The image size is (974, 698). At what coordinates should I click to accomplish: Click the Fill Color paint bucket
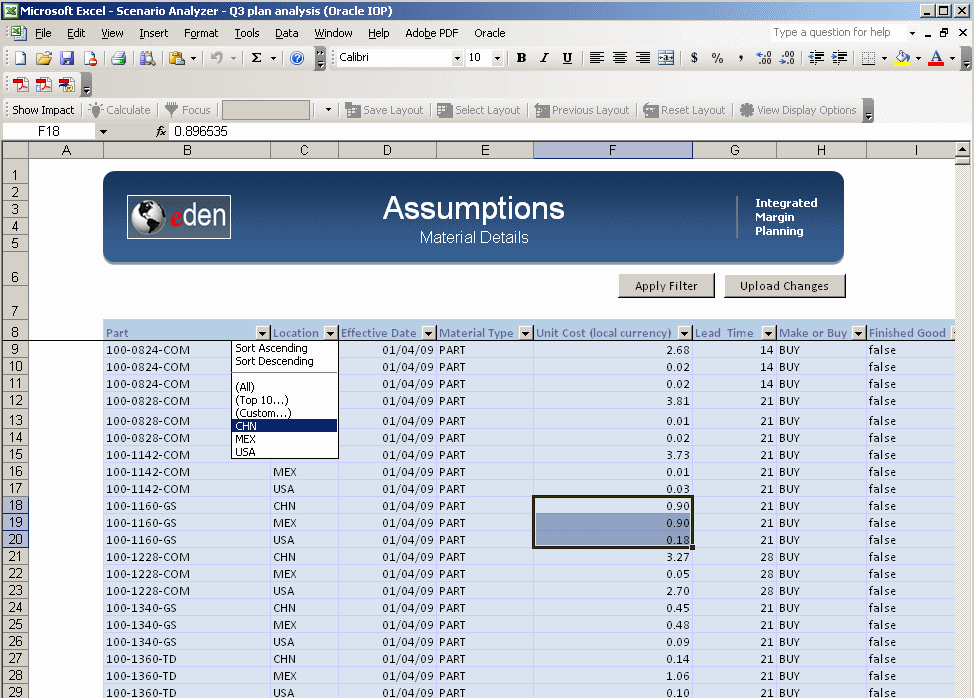point(903,58)
